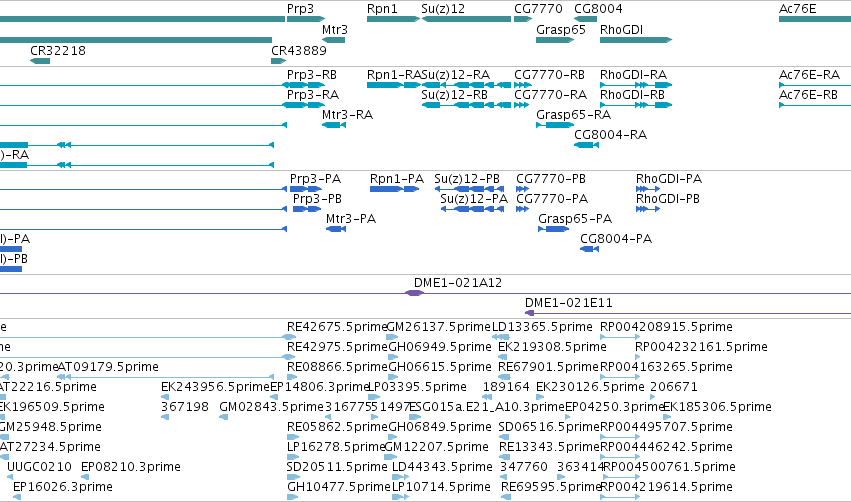Click EST LP03395.5prime
The image size is (851, 502).
[417, 387]
